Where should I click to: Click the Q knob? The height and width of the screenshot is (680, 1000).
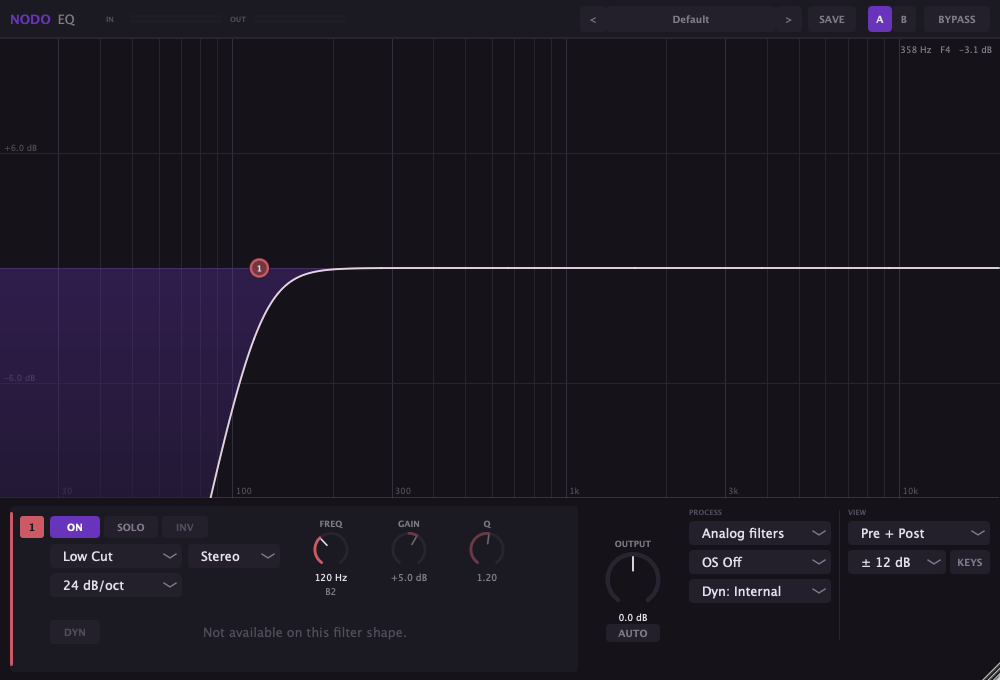pos(487,549)
